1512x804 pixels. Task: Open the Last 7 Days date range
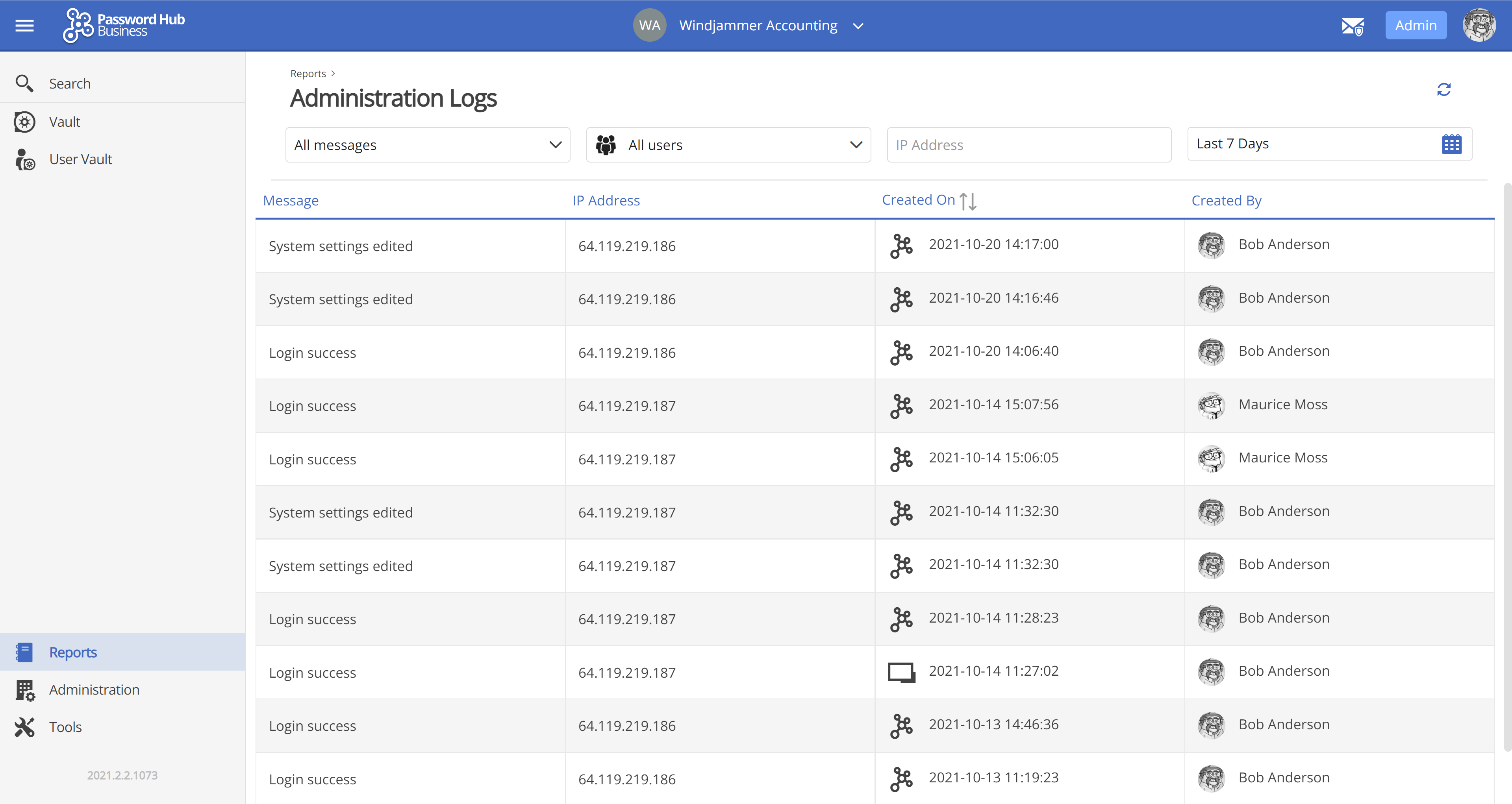pos(1329,144)
